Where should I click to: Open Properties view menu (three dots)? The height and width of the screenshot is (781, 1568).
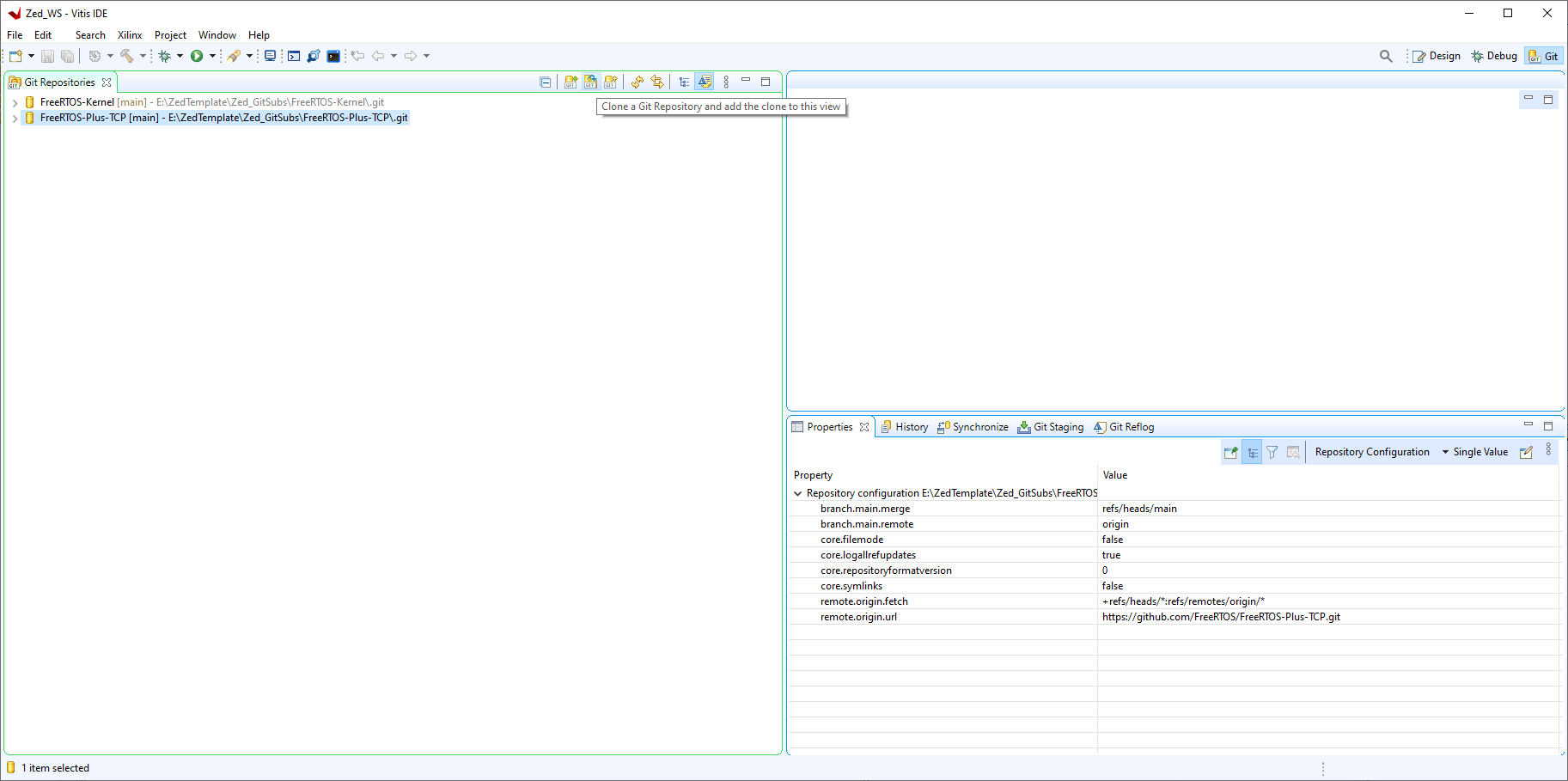coord(1548,450)
